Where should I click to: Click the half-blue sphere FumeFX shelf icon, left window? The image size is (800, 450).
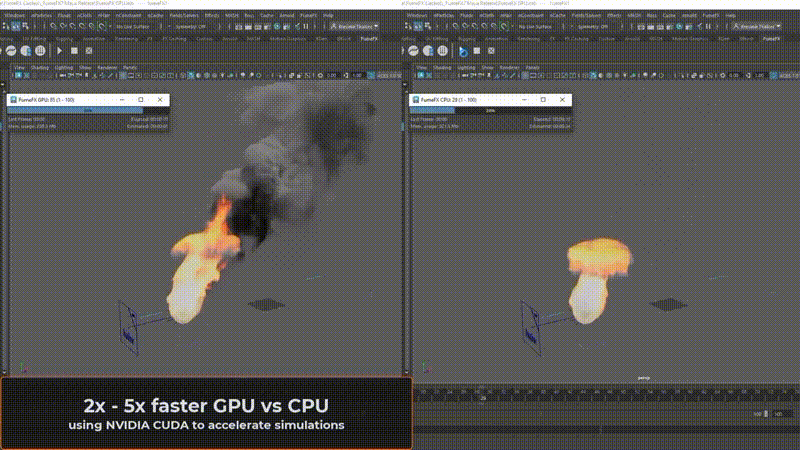point(26,51)
